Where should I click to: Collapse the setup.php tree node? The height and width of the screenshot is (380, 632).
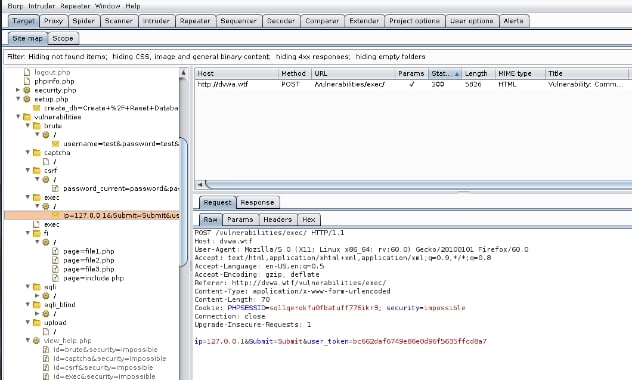tap(18, 99)
